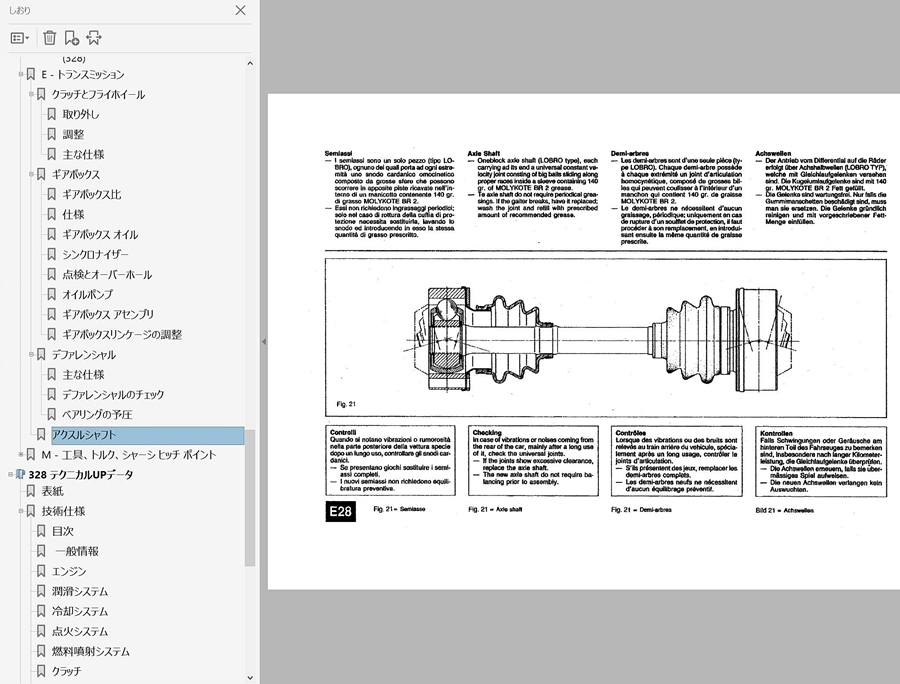This screenshot has height=684, width=900.
Task: Click the E28 page label
Action: (x=340, y=511)
